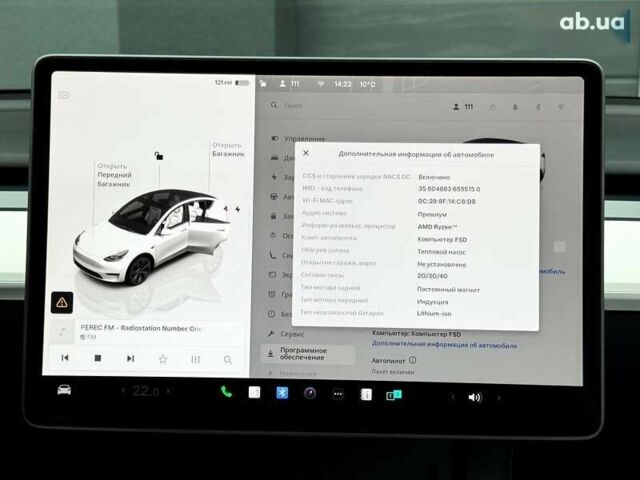The height and width of the screenshot is (480, 640).
Task: Tap Bluetooth icon in settings header
Action: tap(538, 107)
